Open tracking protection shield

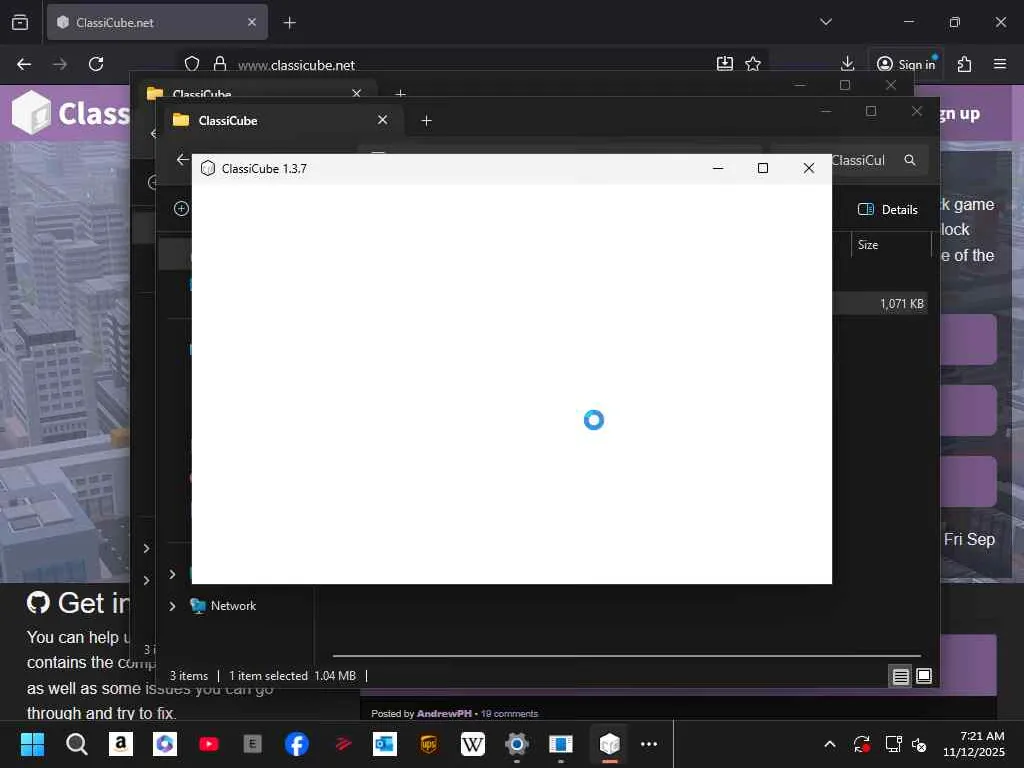(191, 64)
